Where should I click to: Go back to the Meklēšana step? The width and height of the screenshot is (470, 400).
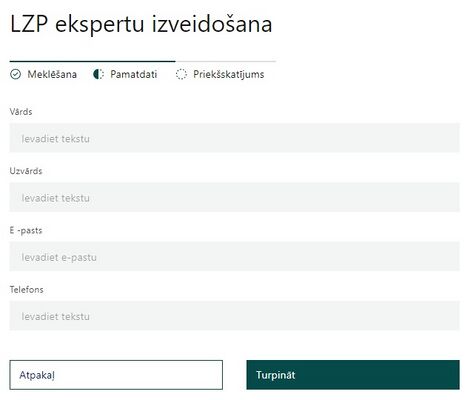[52, 74]
